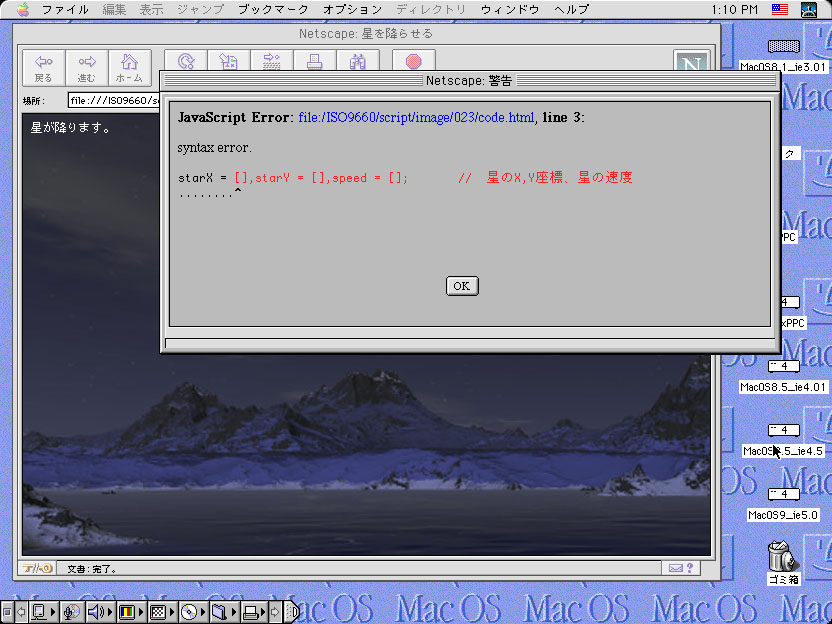Click the Open location toolbar icon
This screenshot has width=832, height=624.
click(x=272, y=60)
